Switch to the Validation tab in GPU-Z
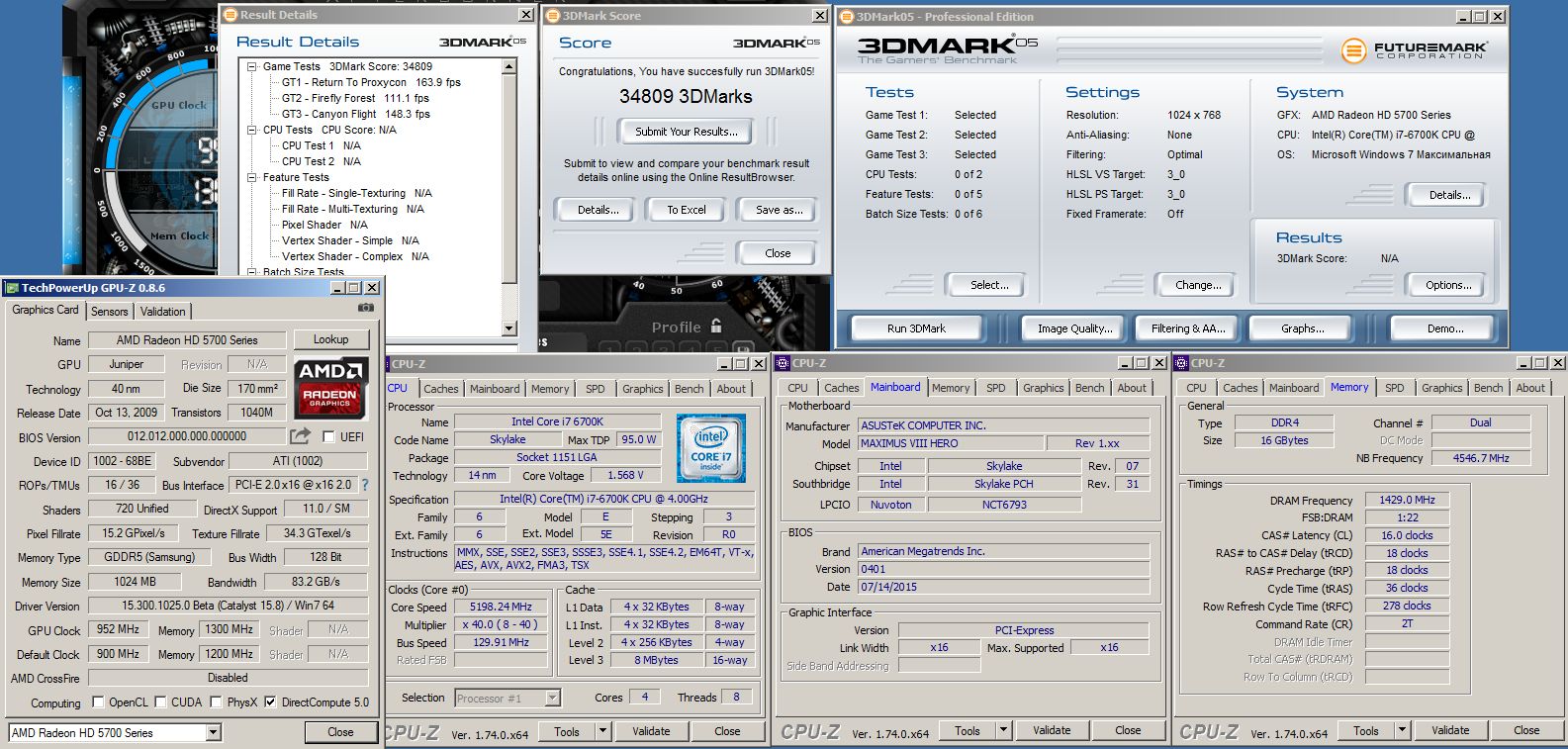 [162, 311]
